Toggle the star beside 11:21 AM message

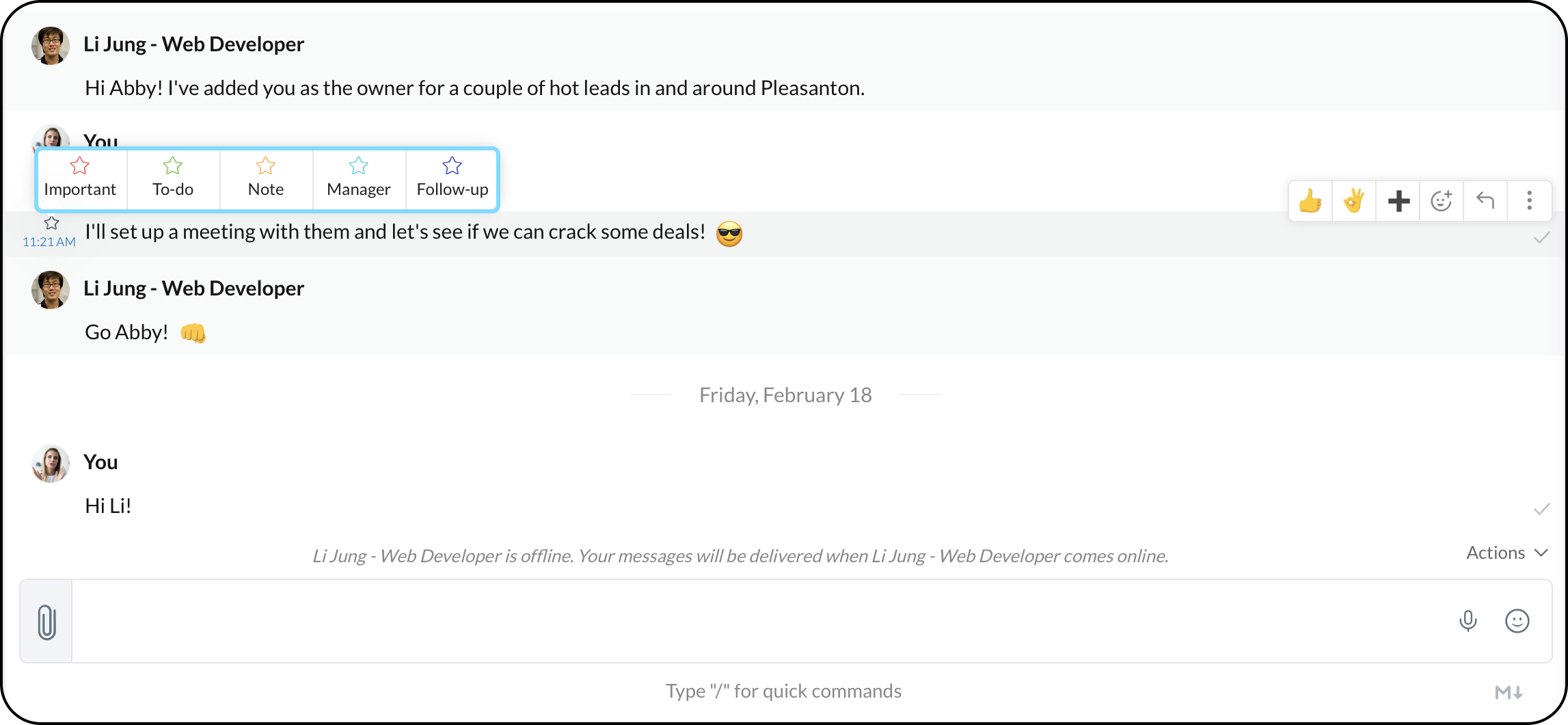[x=52, y=223]
